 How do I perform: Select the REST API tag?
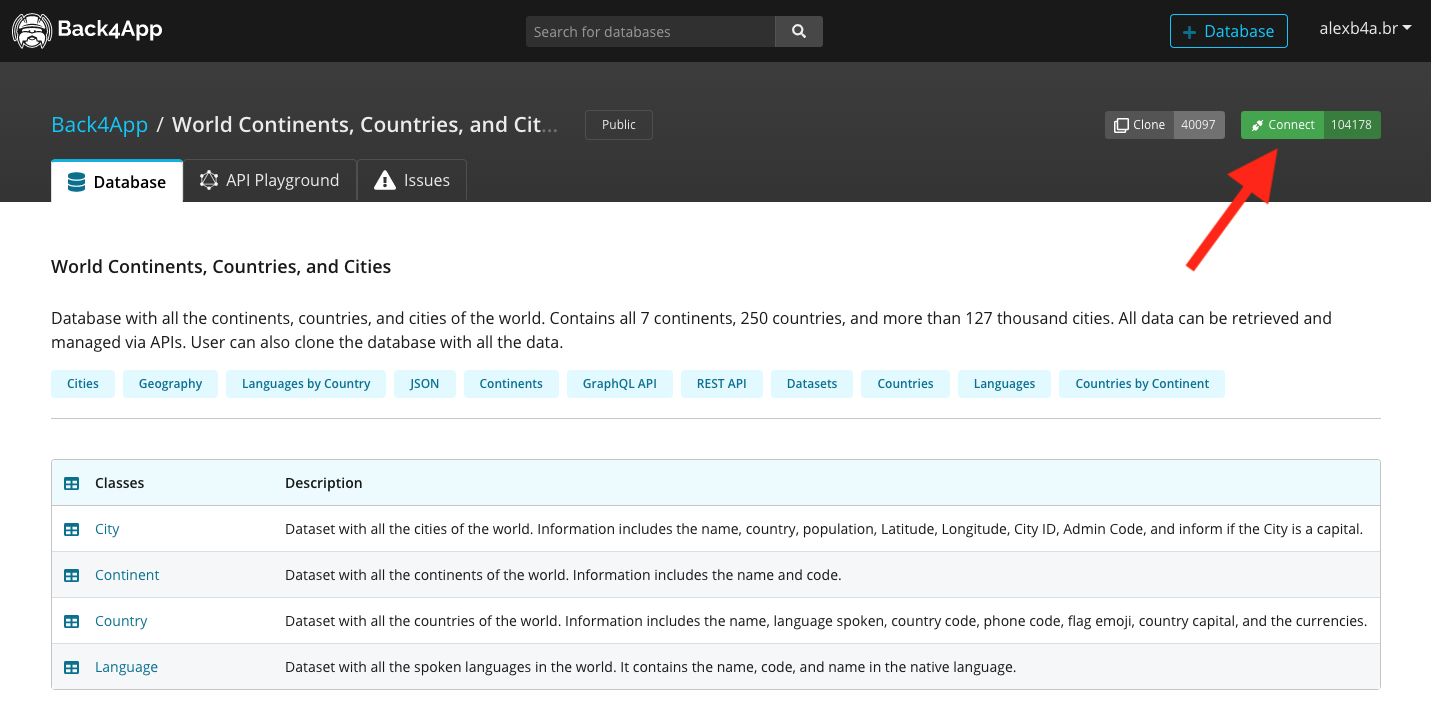(722, 384)
